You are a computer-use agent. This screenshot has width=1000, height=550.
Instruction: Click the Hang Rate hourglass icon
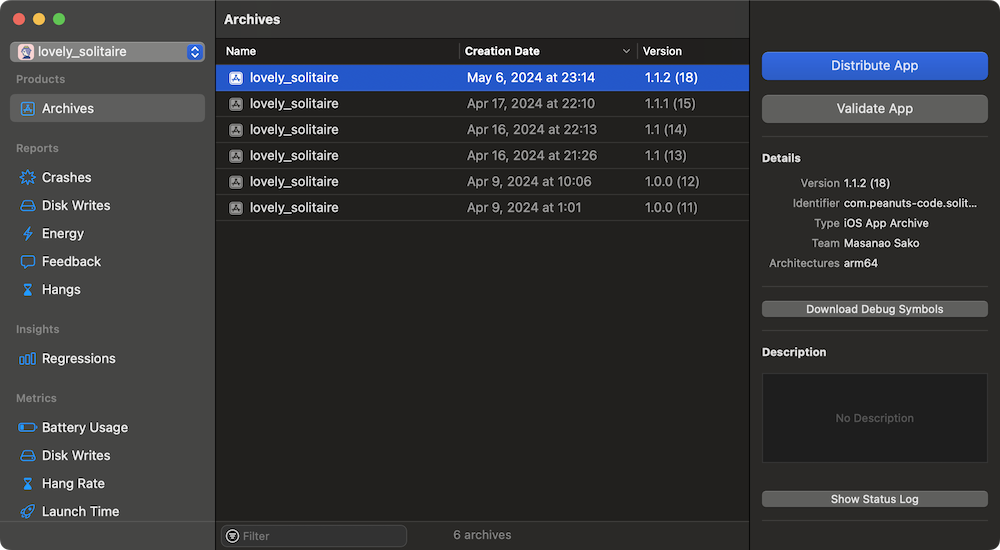click(27, 484)
